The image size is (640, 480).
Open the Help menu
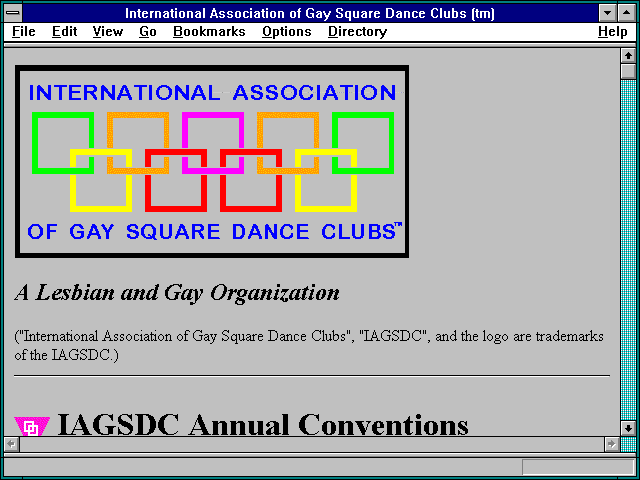(x=613, y=31)
